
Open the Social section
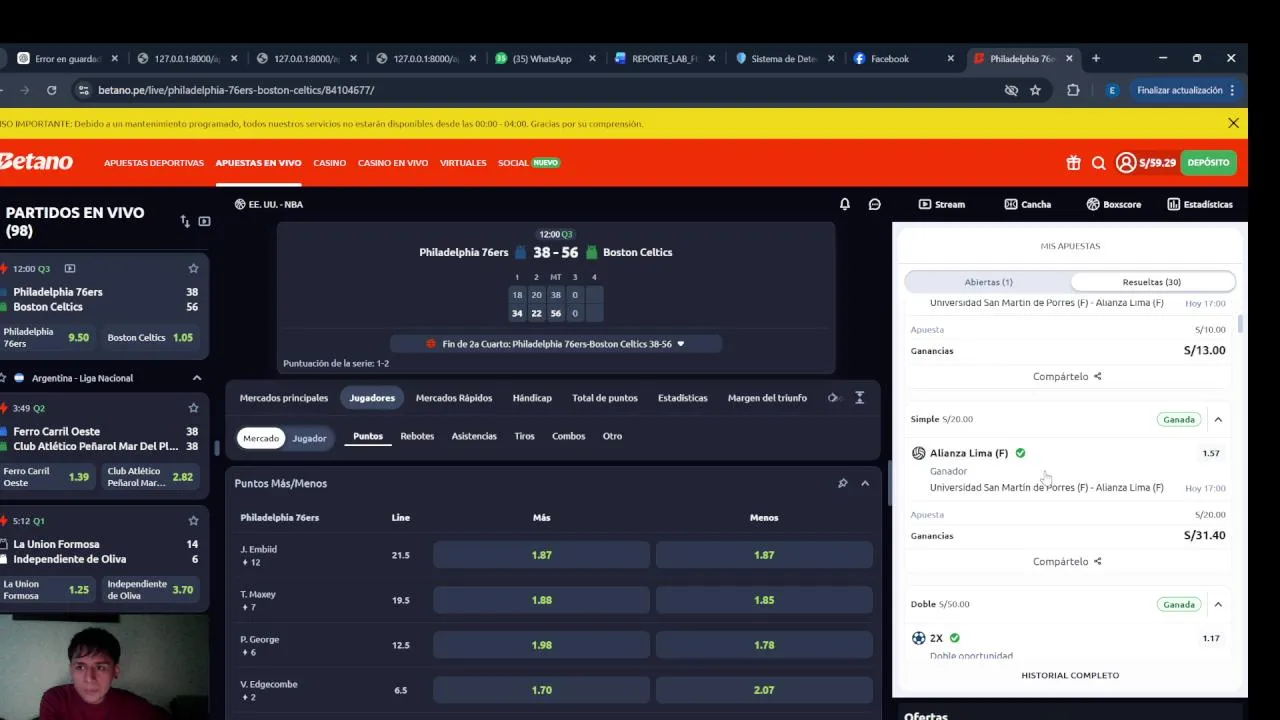(529, 163)
